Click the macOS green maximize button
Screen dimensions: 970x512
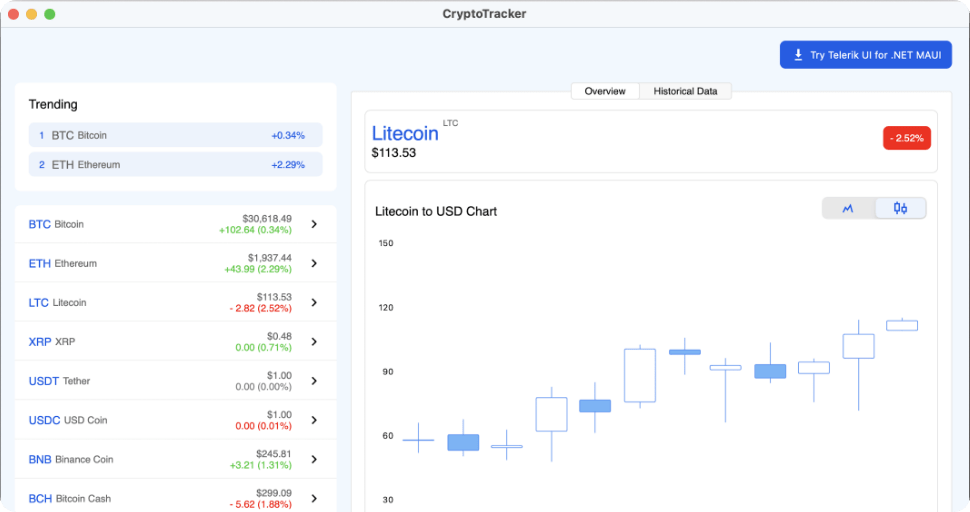pyautogui.click(x=50, y=14)
